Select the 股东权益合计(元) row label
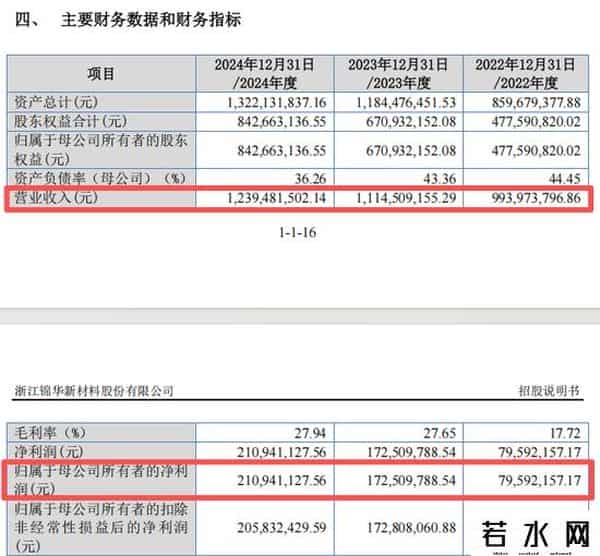 [x=70, y=122]
